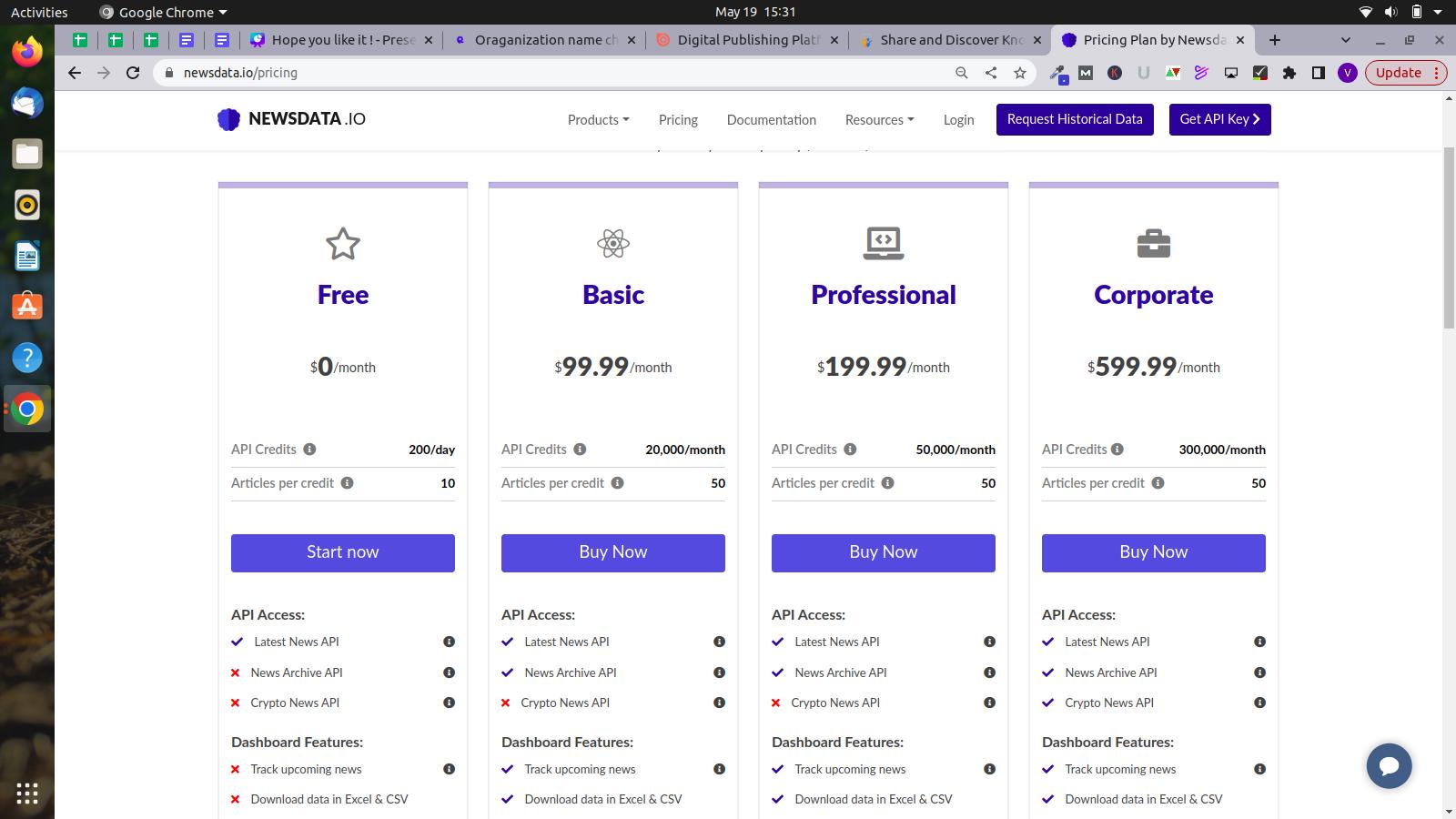Click the Newsdata.io logo
This screenshot has width=1456, height=819.
coord(289,118)
